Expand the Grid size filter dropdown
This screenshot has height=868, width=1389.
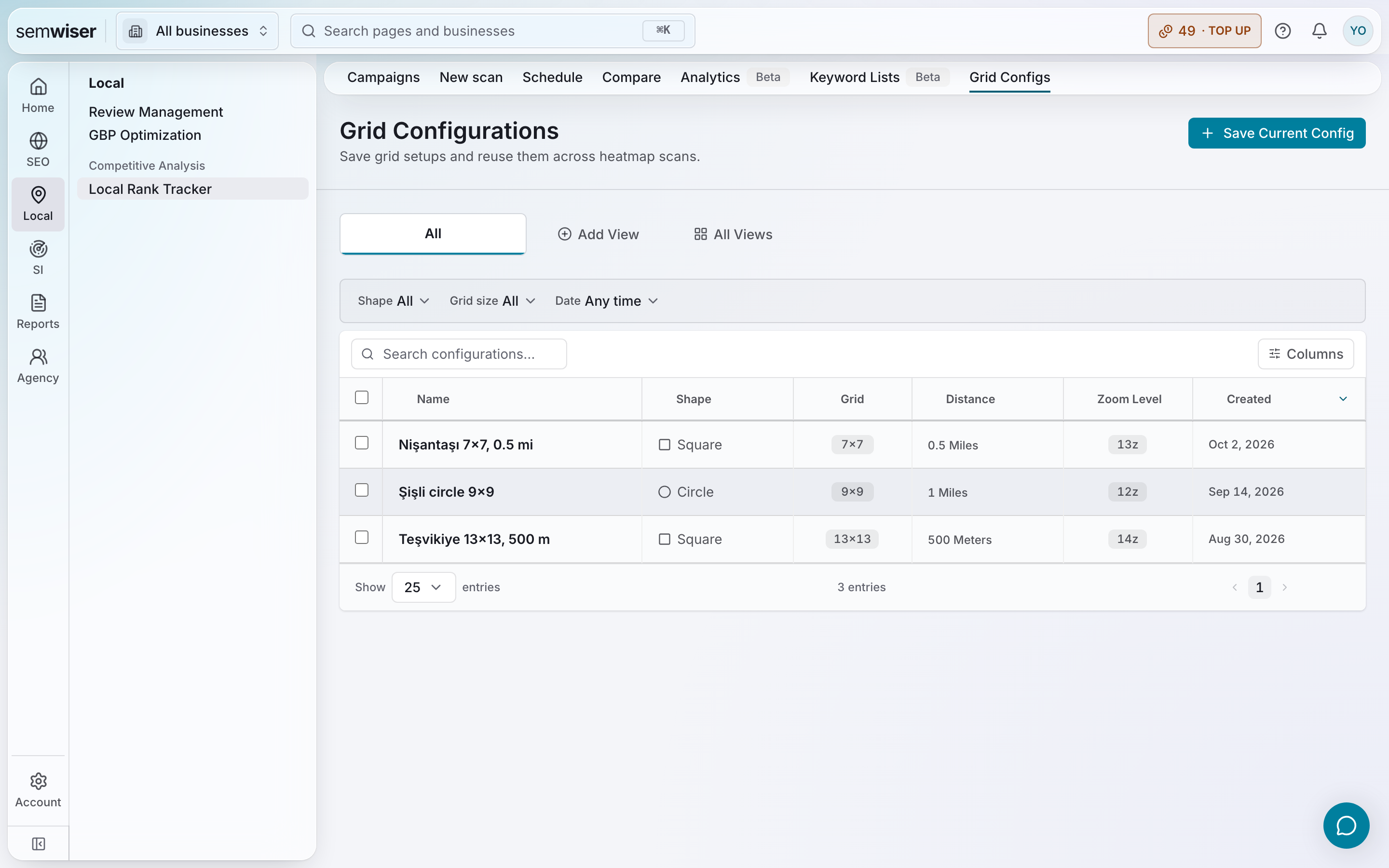click(x=492, y=301)
